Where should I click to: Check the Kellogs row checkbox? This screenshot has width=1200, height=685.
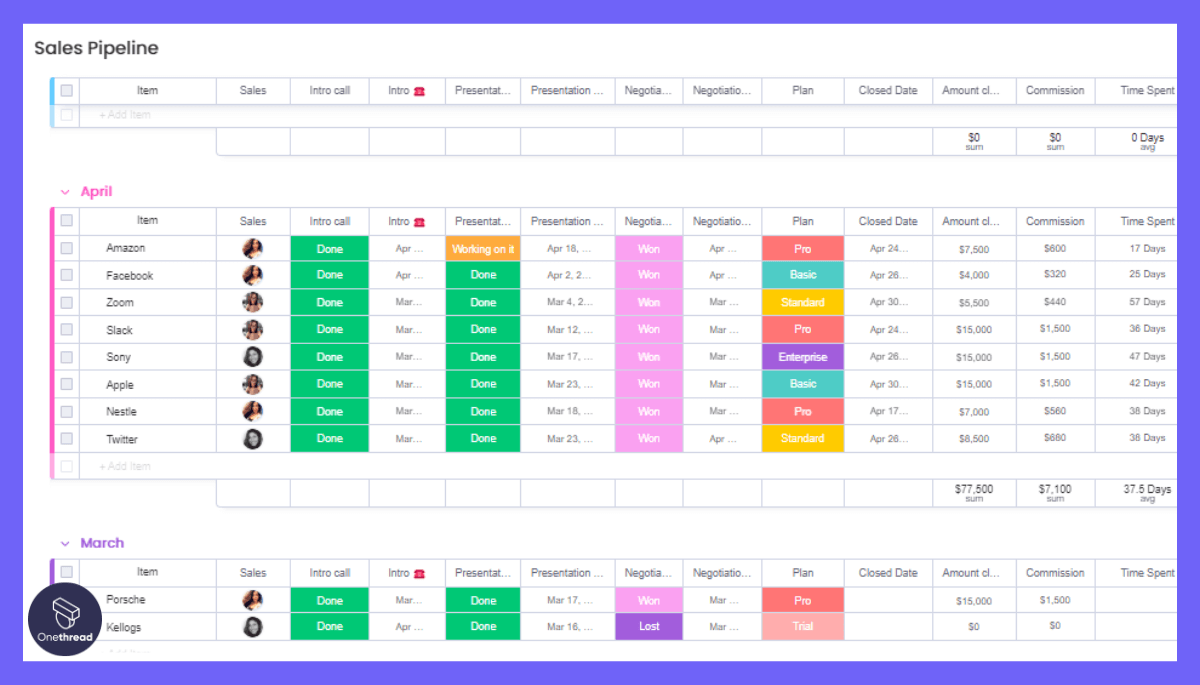pos(67,625)
